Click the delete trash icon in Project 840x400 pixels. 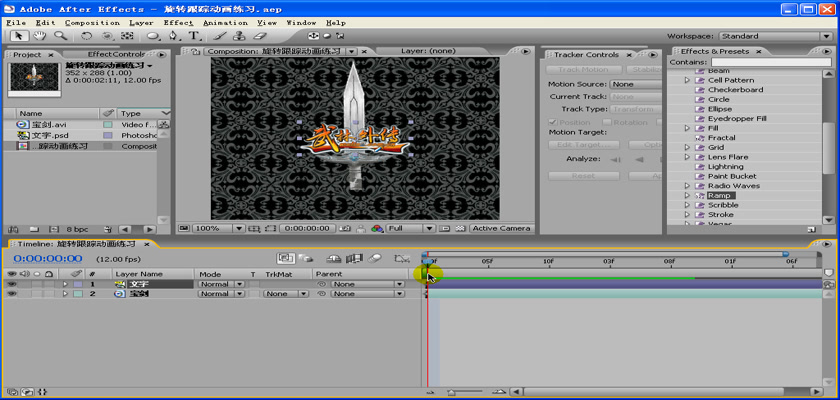[108, 229]
